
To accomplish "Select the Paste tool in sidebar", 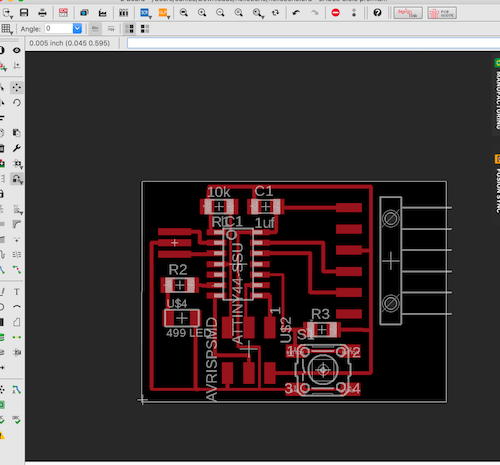I will coord(16,133).
